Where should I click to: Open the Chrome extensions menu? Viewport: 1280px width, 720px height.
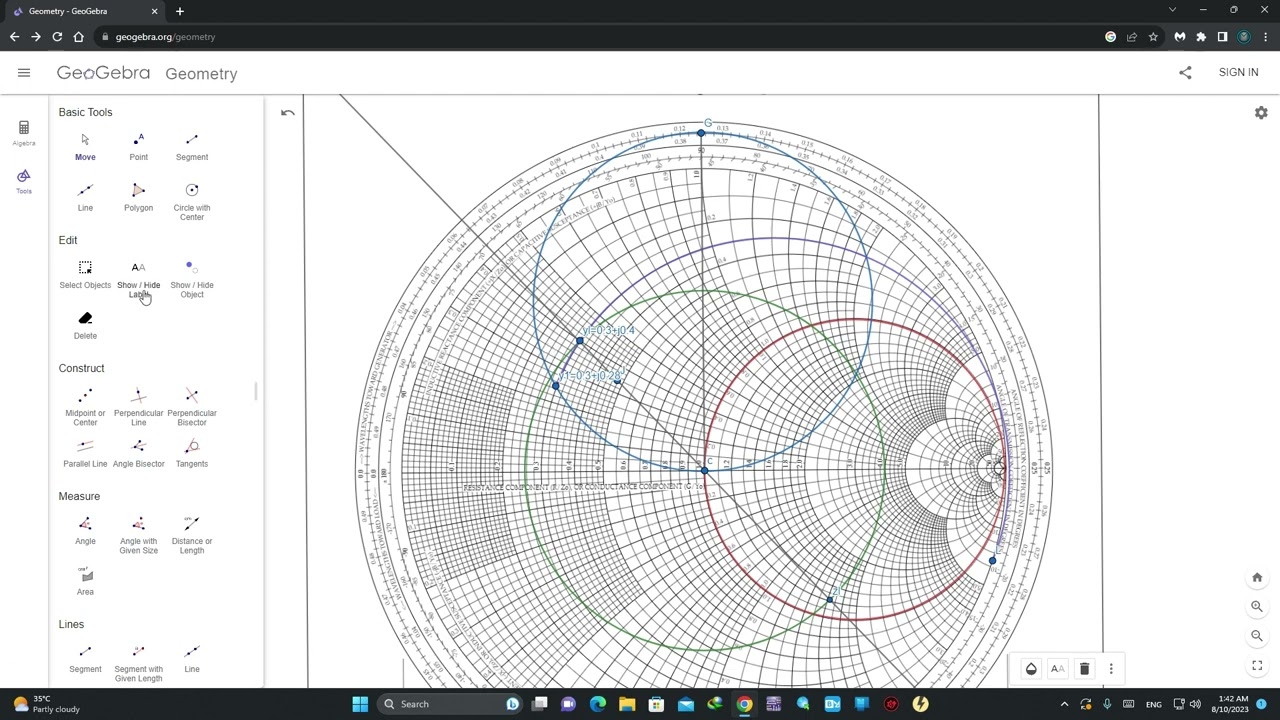tap(1201, 37)
